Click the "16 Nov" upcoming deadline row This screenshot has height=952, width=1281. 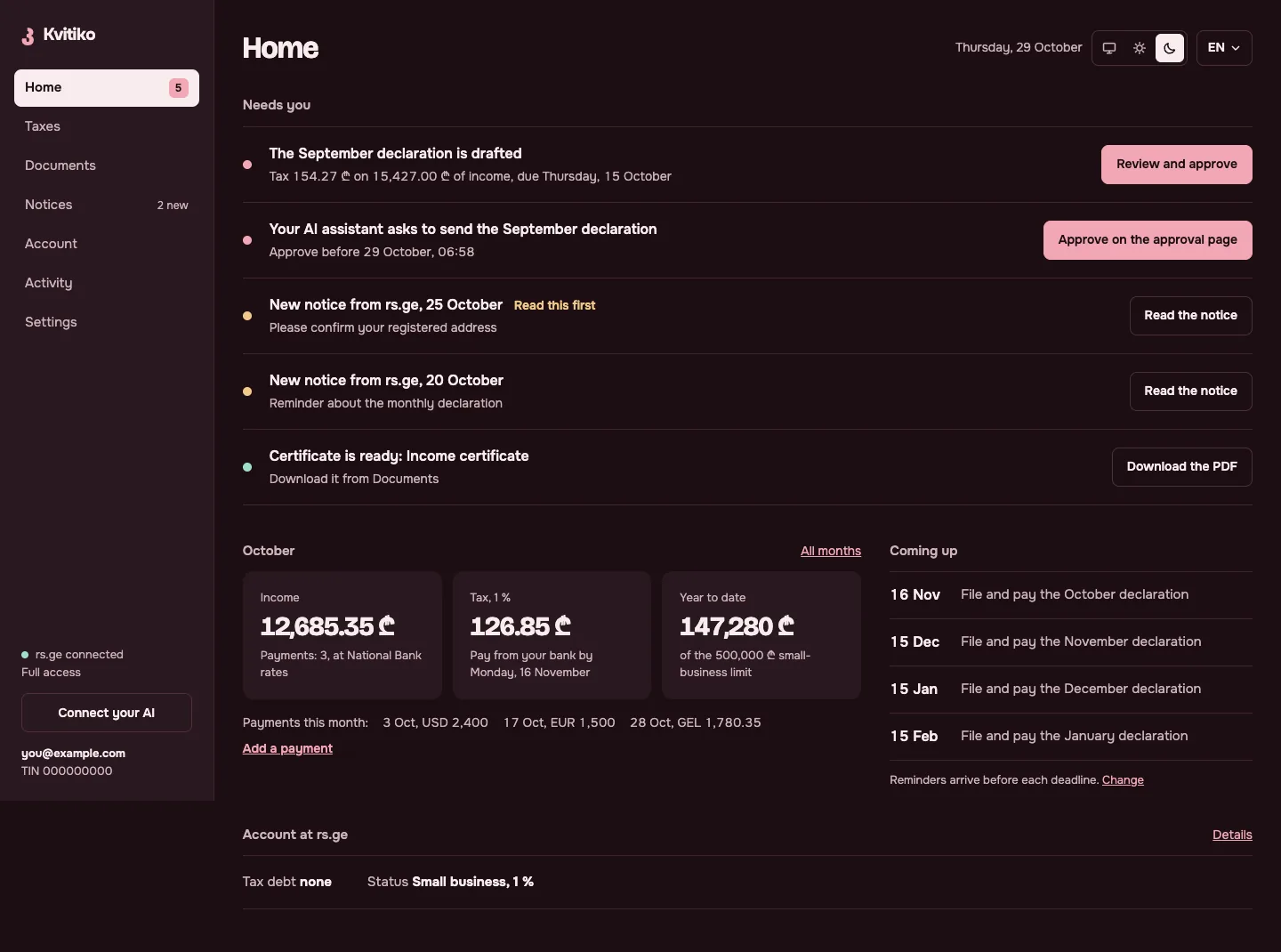click(x=1071, y=595)
